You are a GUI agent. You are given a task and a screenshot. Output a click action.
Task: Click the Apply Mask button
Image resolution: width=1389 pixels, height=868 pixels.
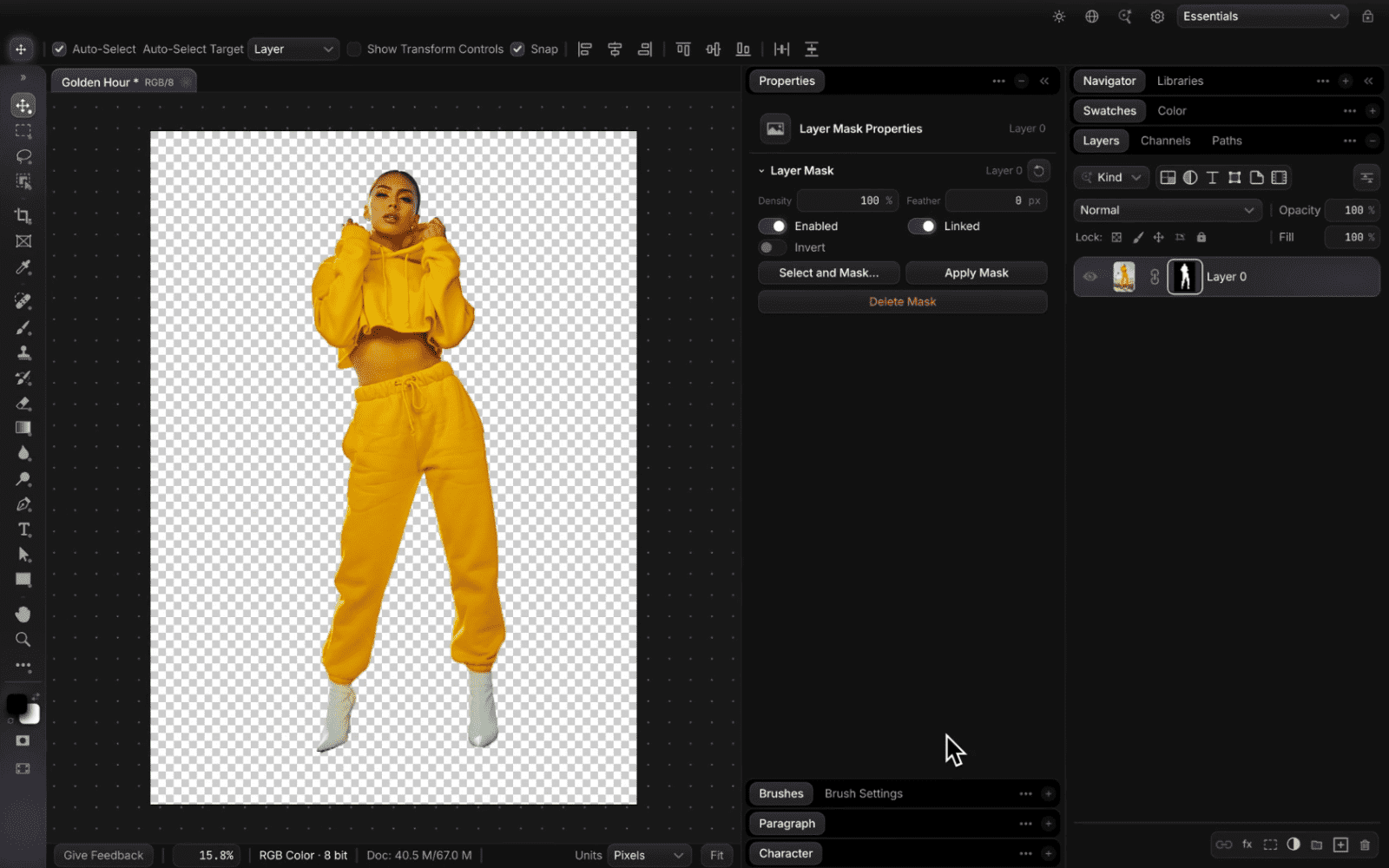(976, 273)
